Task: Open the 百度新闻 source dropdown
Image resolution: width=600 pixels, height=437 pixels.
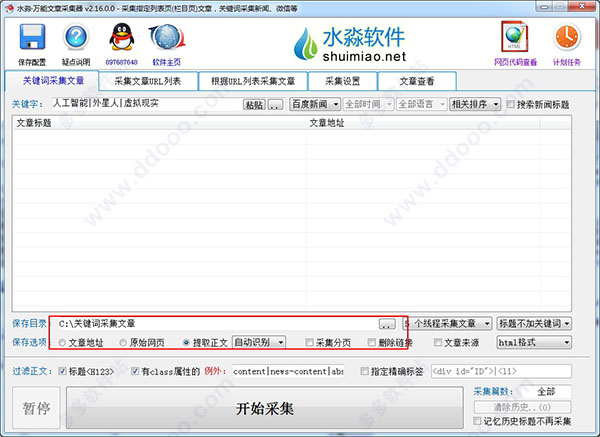Action: (x=315, y=104)
